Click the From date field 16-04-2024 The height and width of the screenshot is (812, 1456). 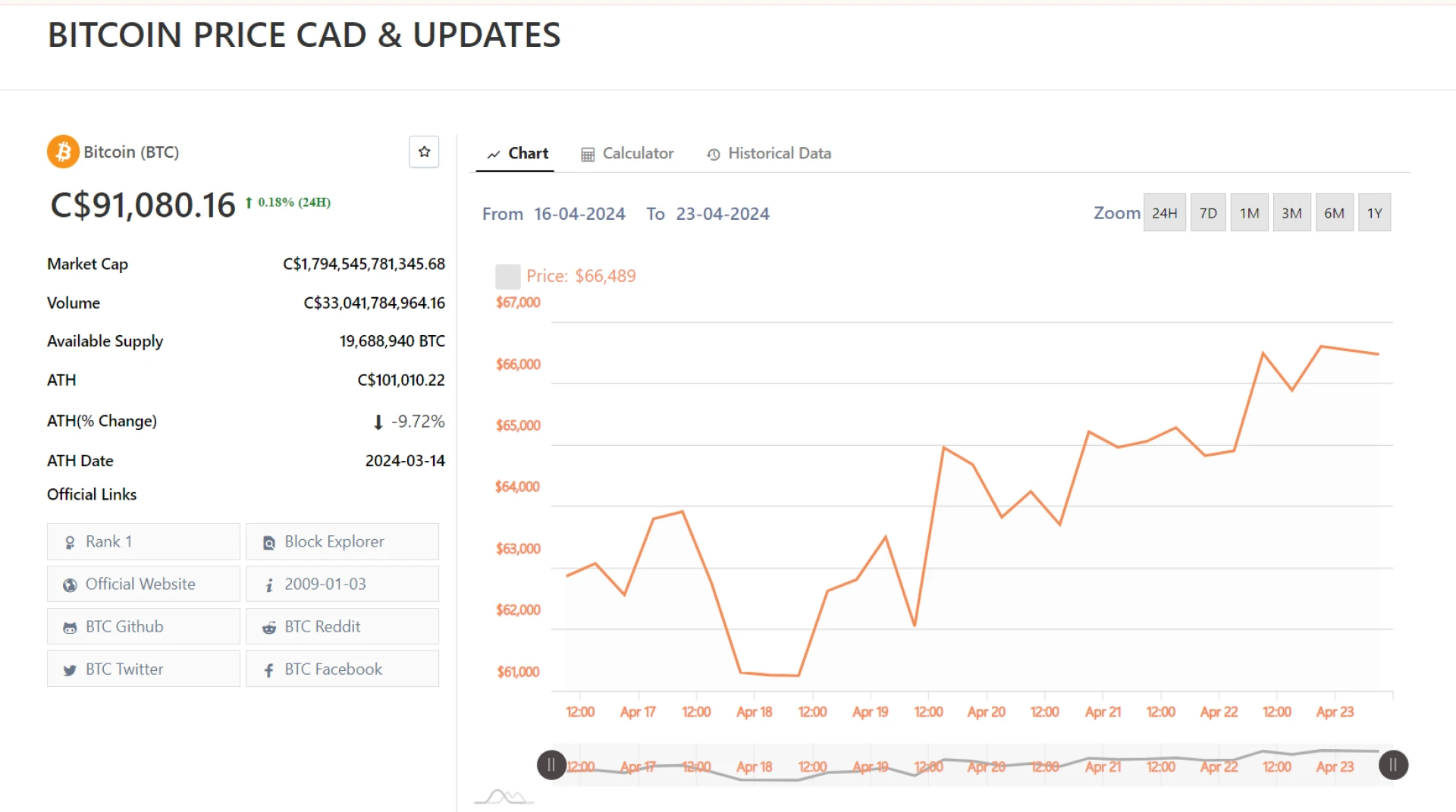tap(579, 213)
